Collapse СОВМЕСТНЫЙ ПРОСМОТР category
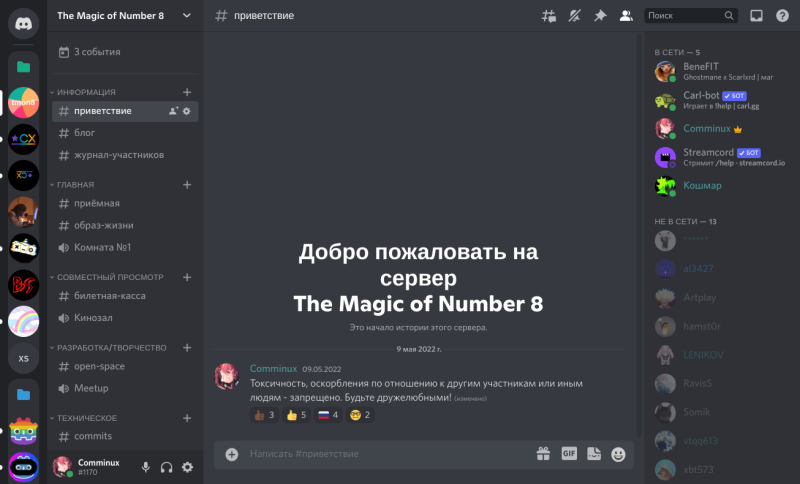Image resolution: width=800 pixels, height=484 pixels. [107, 277]
